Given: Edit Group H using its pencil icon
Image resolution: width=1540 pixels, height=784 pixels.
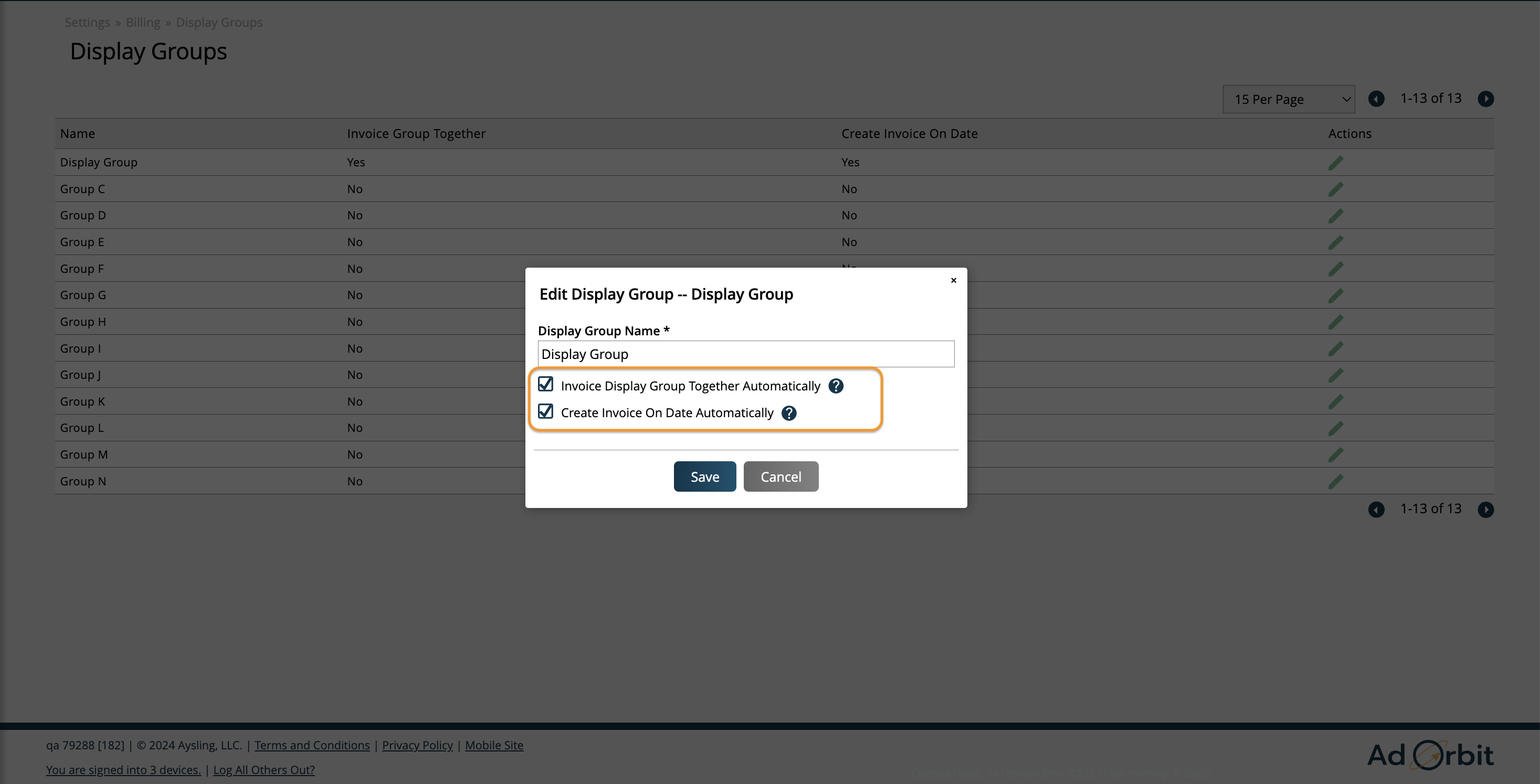Looking at the screenshot, I should (x=1336, y=322).
